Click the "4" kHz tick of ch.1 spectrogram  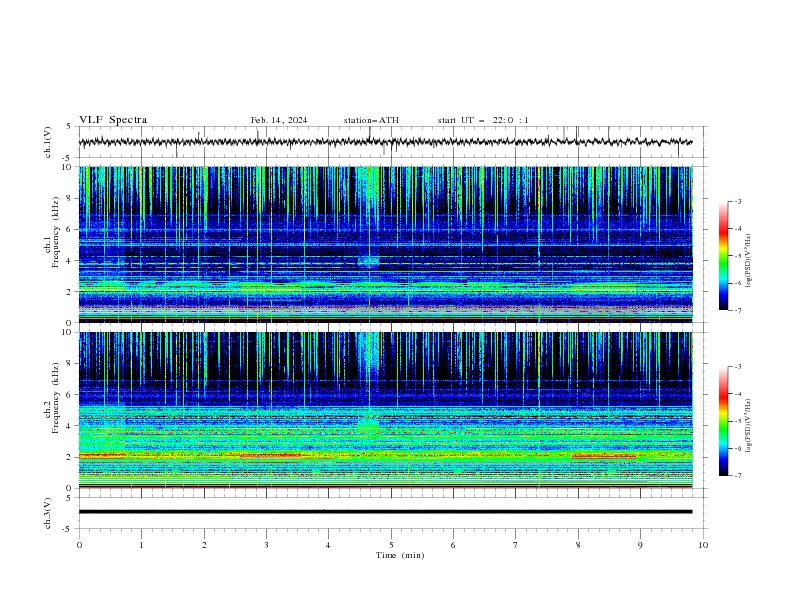(x=69, y=261)
